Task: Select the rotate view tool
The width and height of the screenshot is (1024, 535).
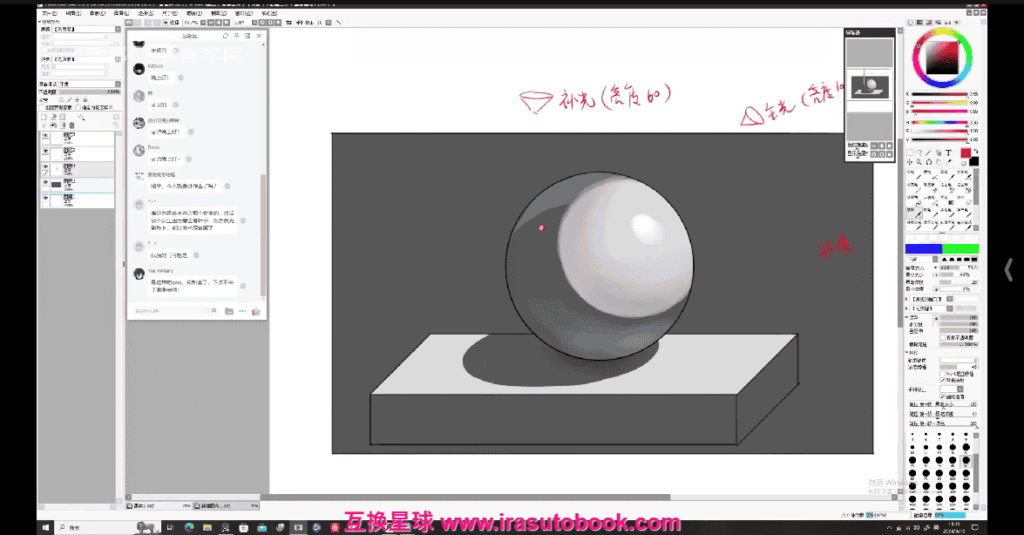Action: click(929, 161)
